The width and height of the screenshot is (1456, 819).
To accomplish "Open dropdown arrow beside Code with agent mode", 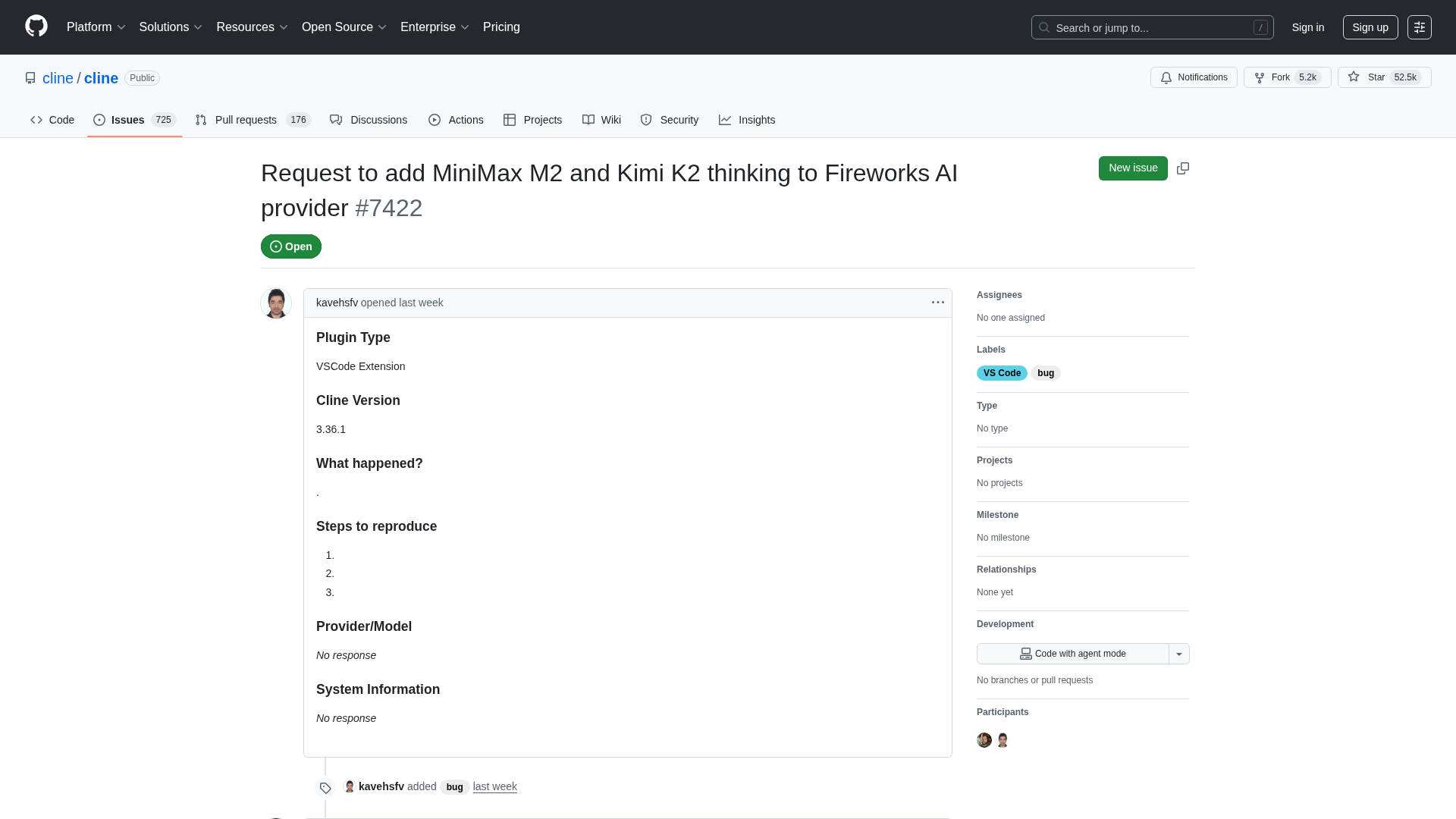I will [1179, 654].
